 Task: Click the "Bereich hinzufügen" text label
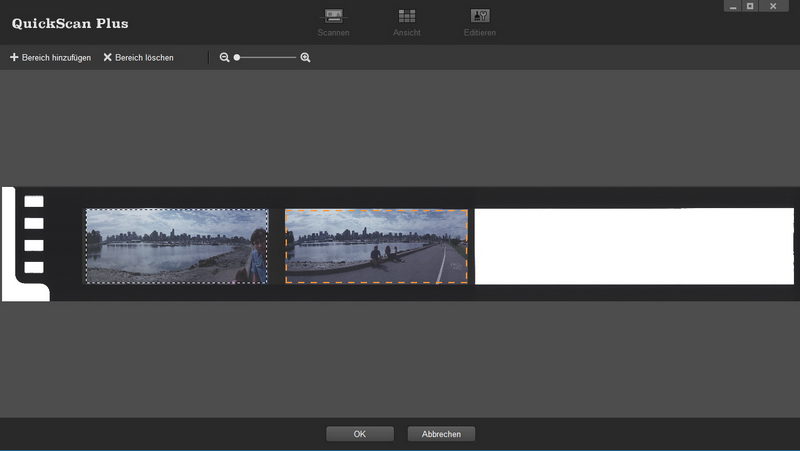click(56, 58)
